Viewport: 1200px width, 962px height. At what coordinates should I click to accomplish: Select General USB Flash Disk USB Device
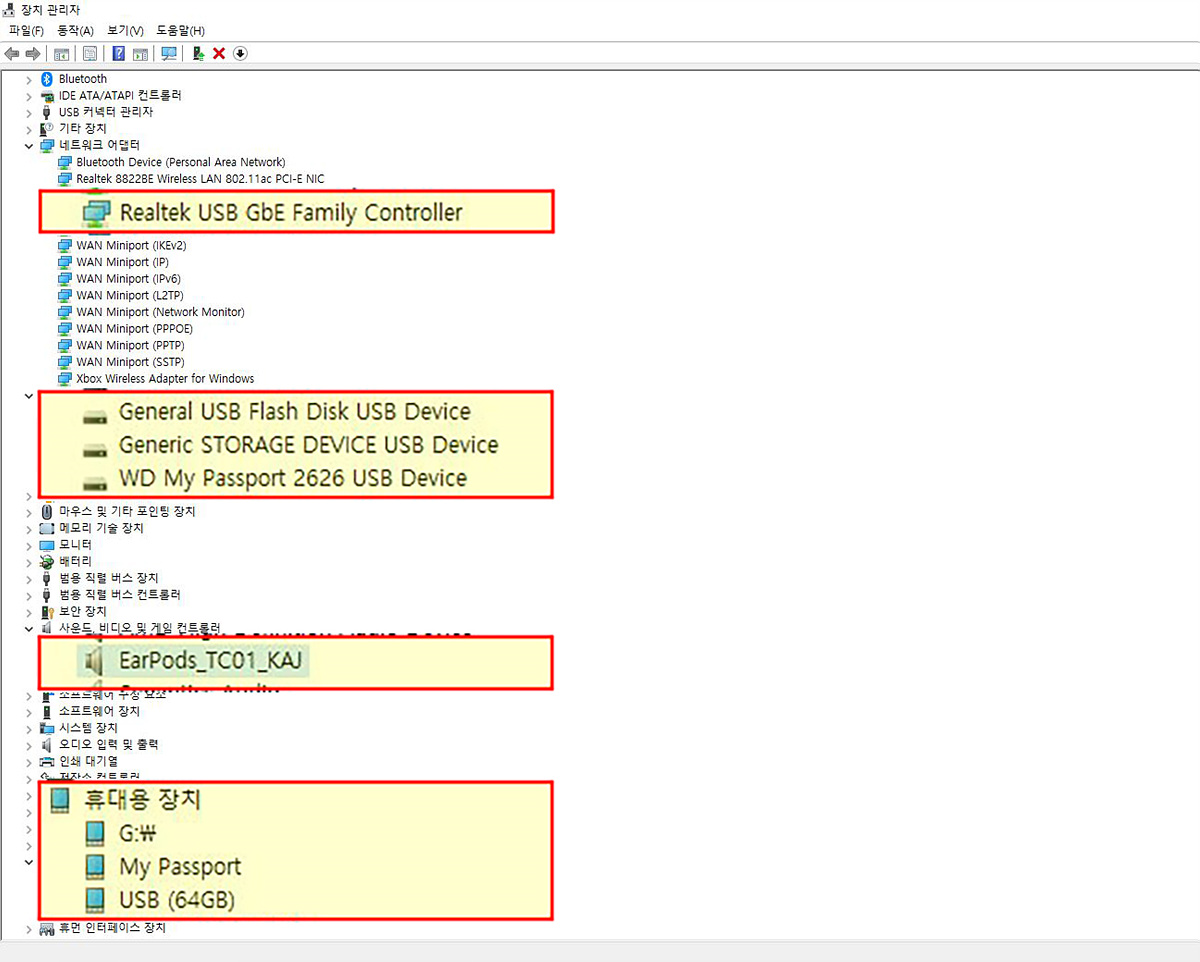tap(294, 411)
